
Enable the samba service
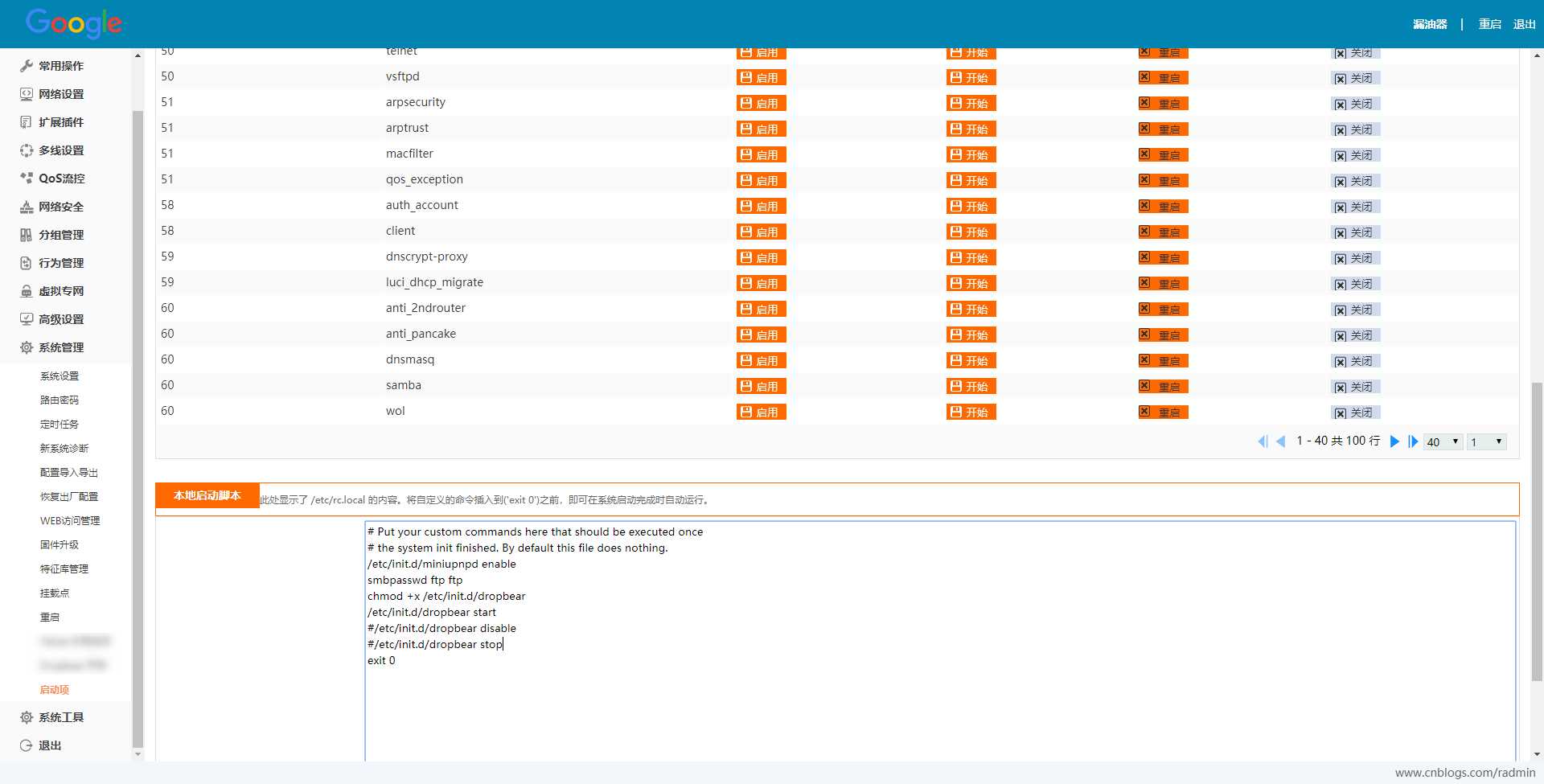pyautogui.click(x=761, y=386)
